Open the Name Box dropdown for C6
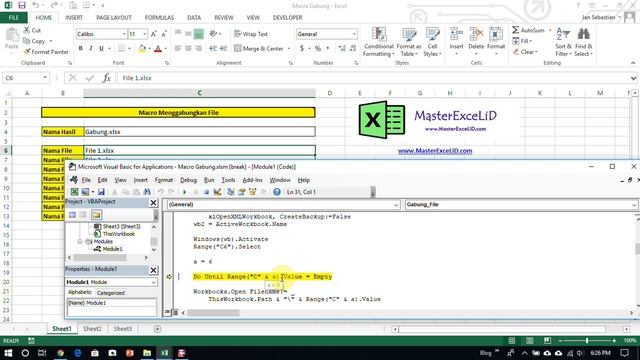This screenshot has width=640, height=360. tap(45, 78)
